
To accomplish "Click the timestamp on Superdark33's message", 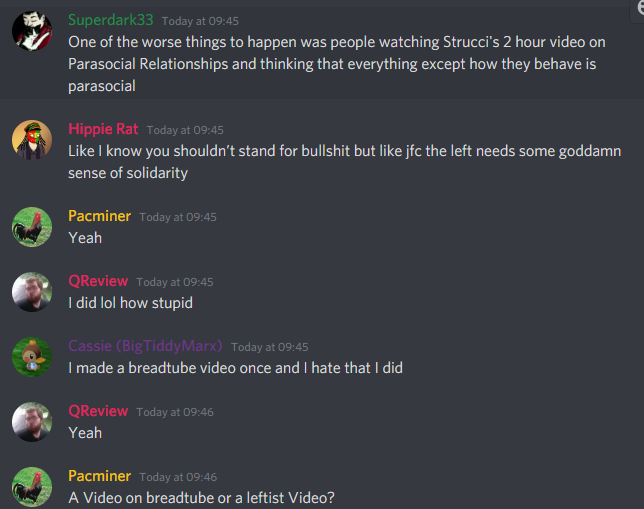I will click(x=200, y=21).
